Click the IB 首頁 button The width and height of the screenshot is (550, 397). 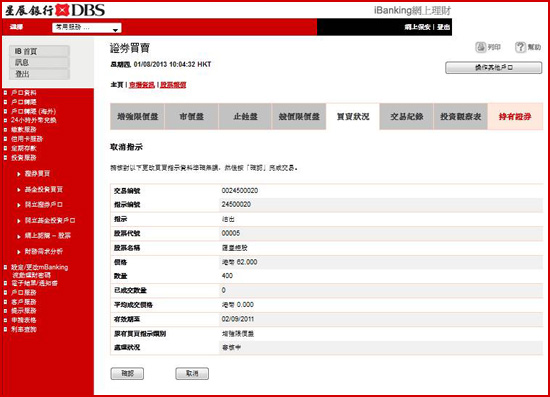pyautogui.click(x=39, y=51)
